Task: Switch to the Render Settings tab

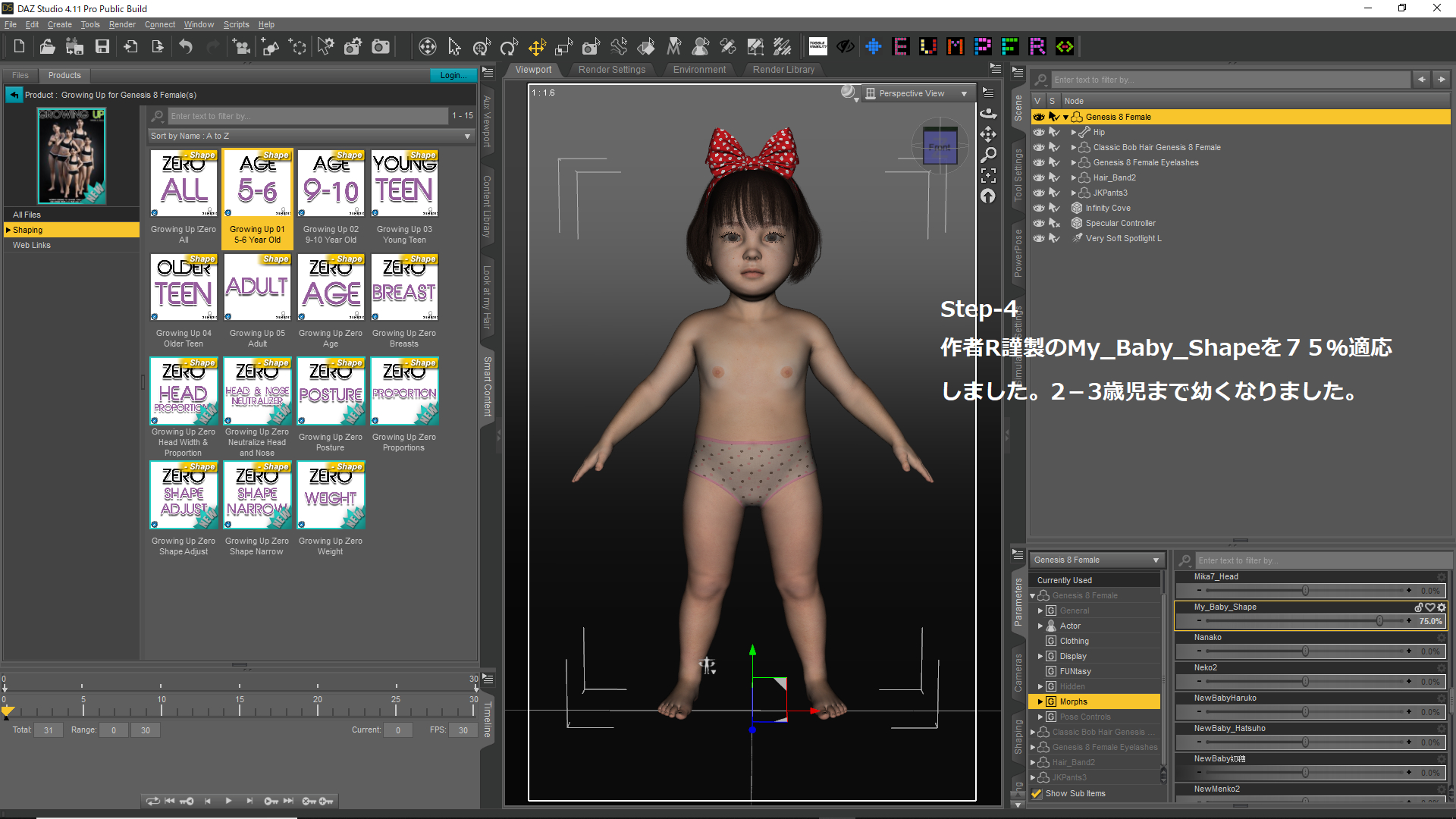Action: (612, 69)
